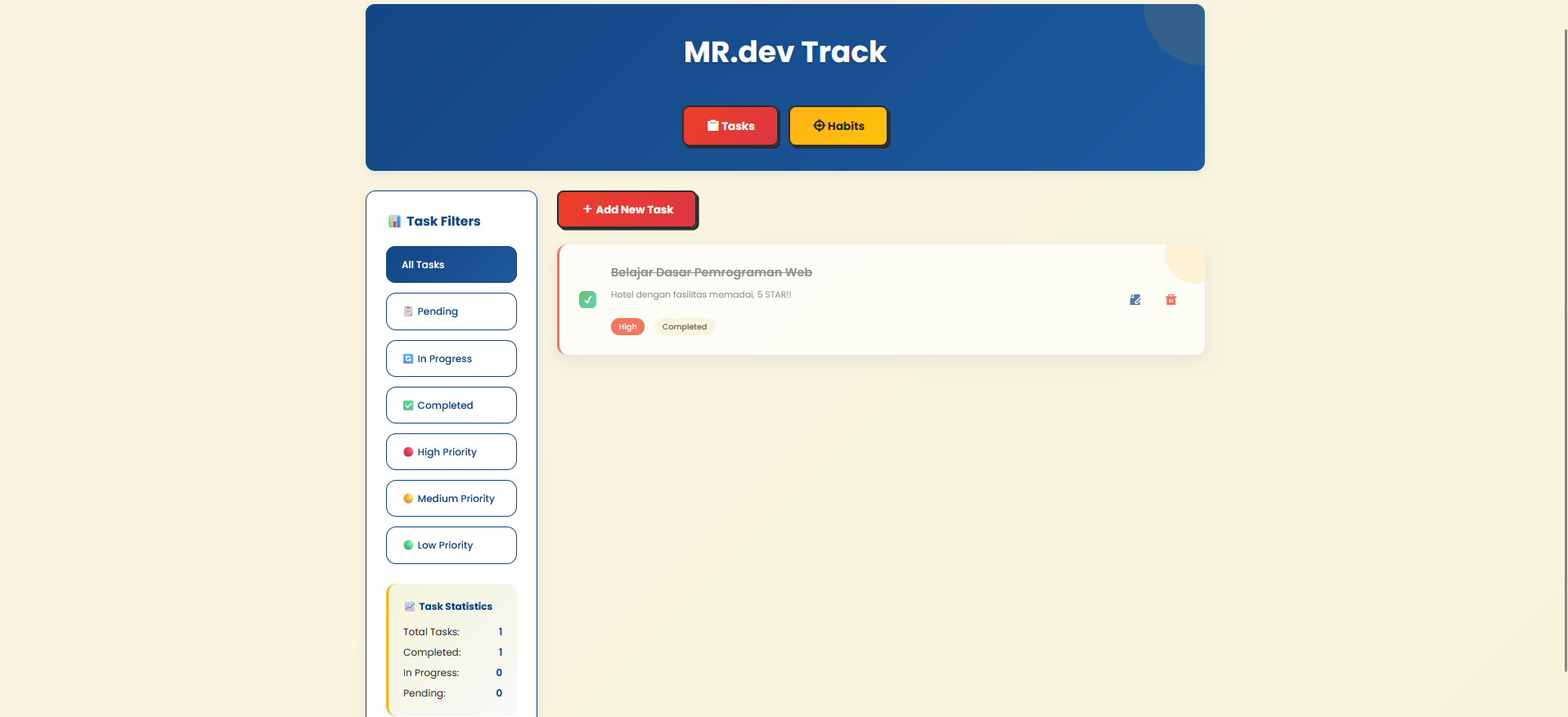The image size is (1568, 717).
Task: Click the task title Belajar Dasar Pemrograman Web
Action: click(711, 272)
